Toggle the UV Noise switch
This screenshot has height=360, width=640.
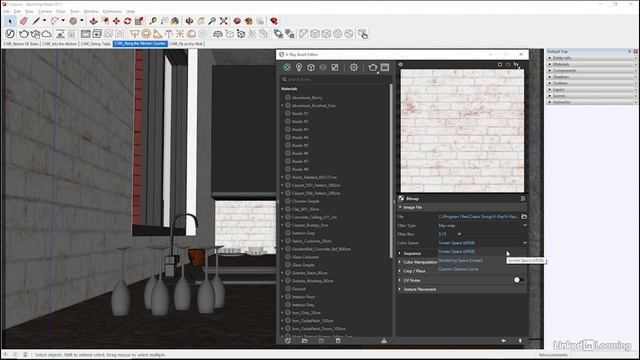coord(518,280)
